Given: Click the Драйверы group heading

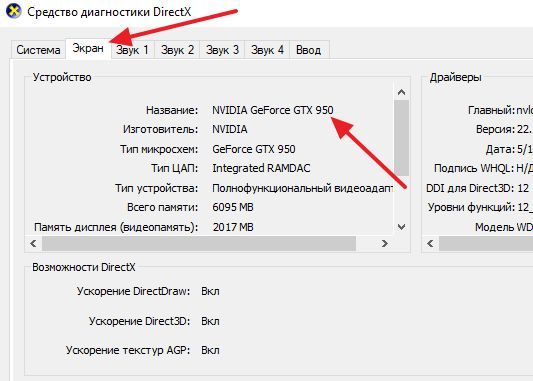Looking at the screenshot, I should (455, 77).
